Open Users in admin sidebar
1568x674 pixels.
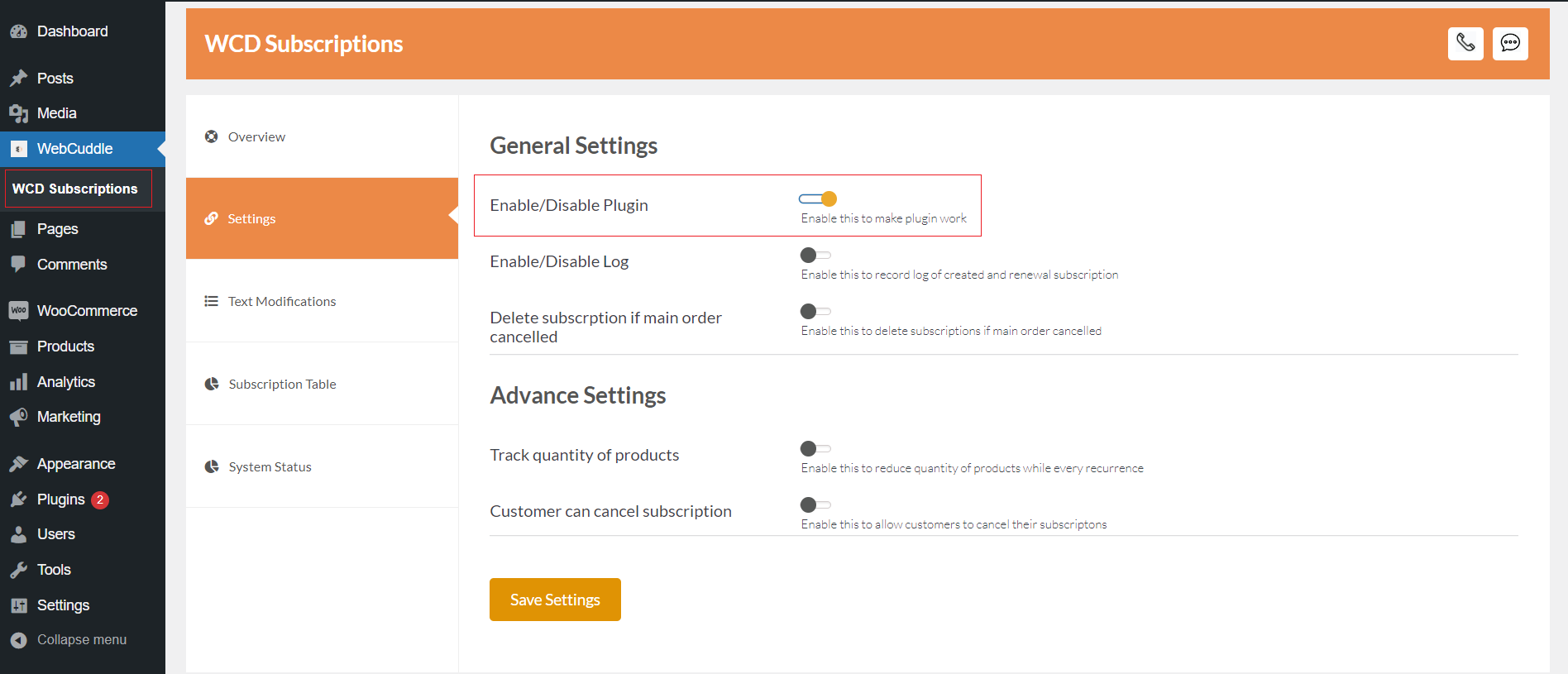[x=83, y=534]
